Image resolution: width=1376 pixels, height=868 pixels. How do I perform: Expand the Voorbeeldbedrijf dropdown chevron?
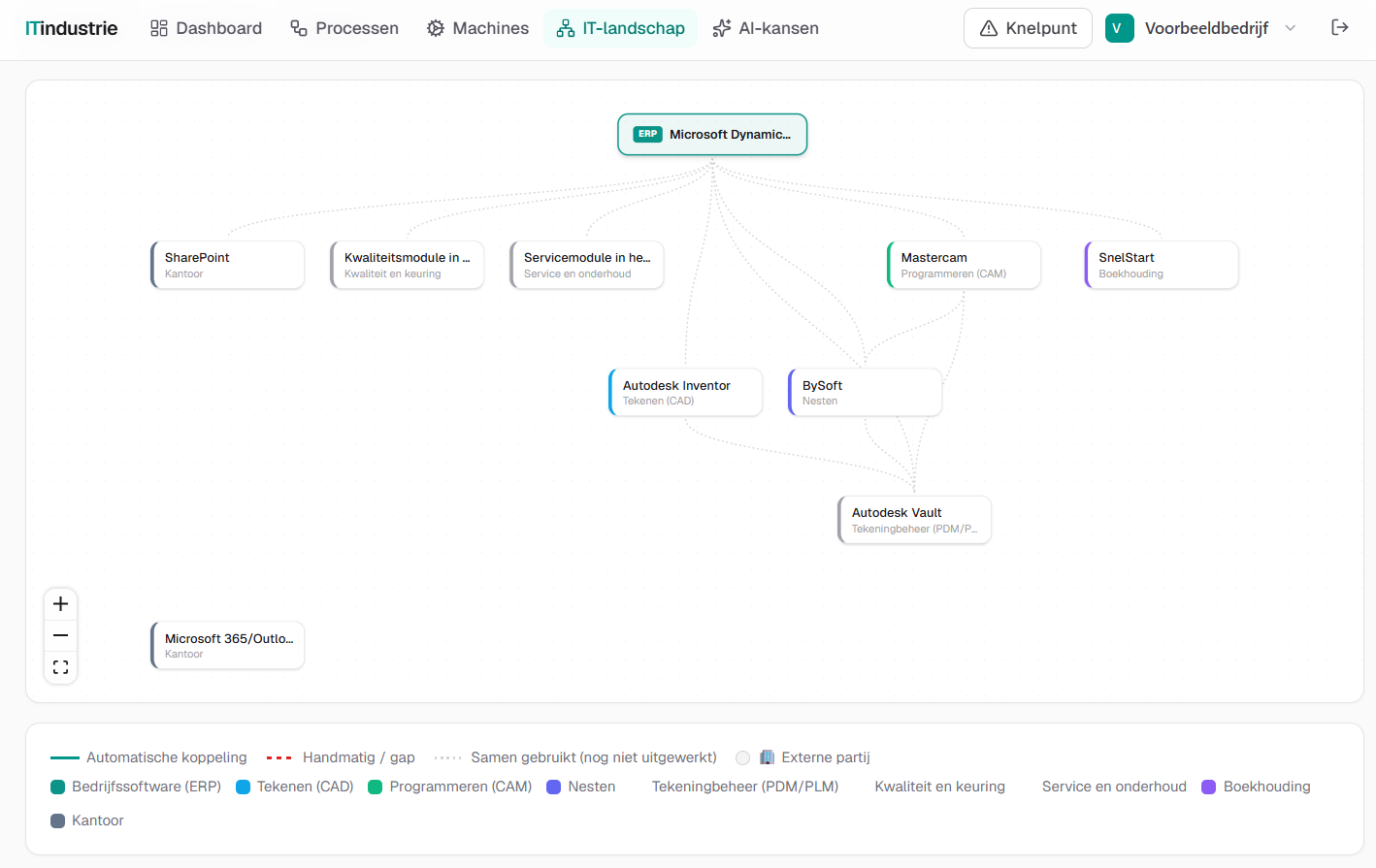[1290, 28]
